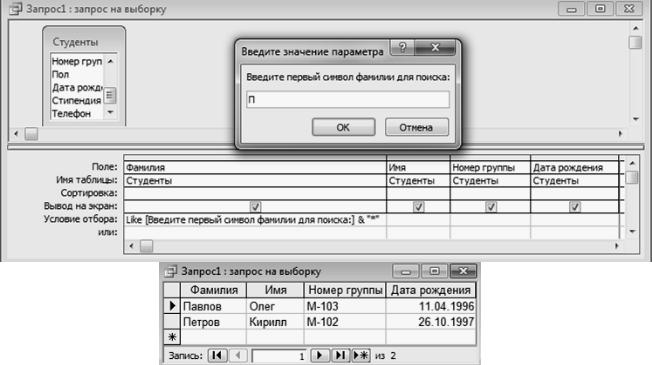
Task: Click the Олег cell
Action: pos(275,306)
